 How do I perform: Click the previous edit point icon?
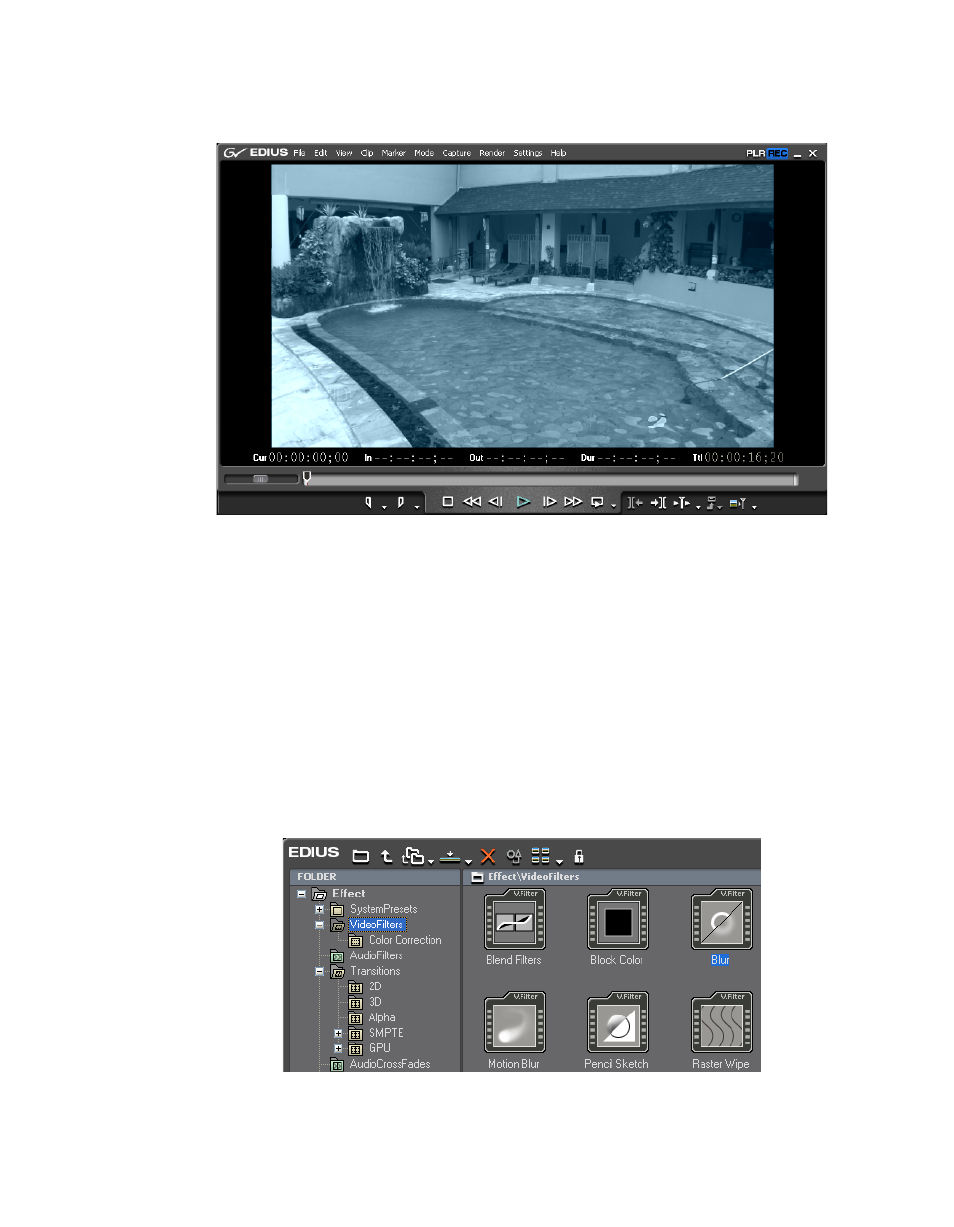click(635, 503)
